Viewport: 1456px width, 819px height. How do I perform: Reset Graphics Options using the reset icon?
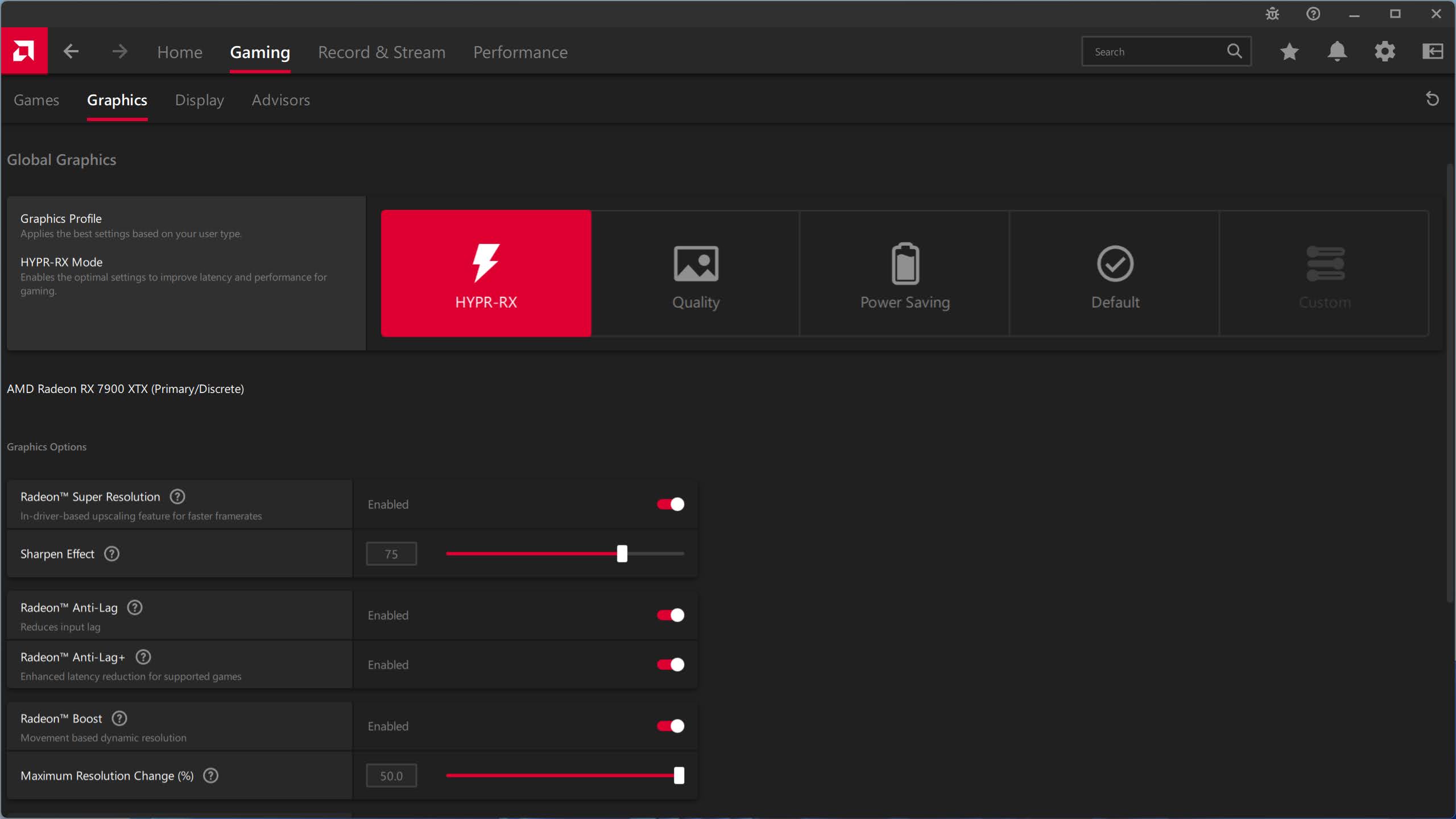(x=1432, y=99)
